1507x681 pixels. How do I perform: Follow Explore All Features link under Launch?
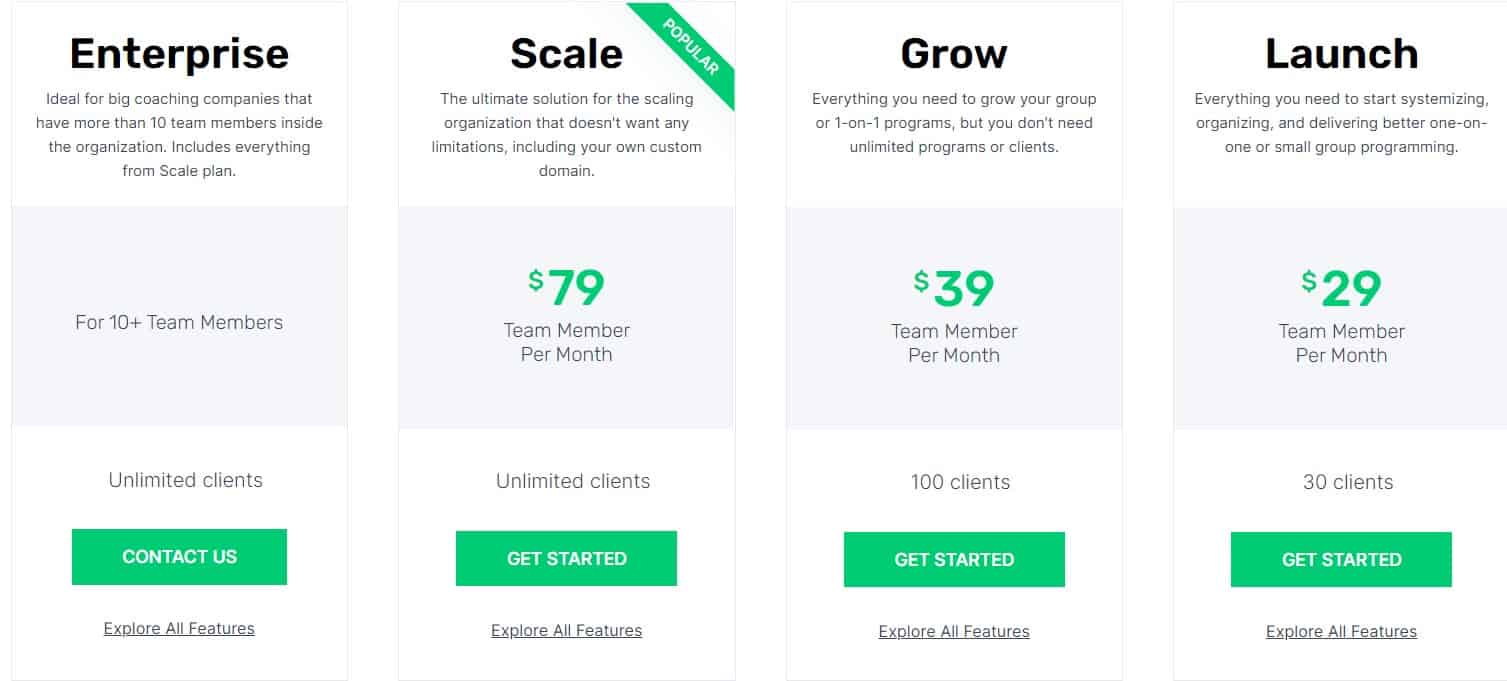(1341, 632)
